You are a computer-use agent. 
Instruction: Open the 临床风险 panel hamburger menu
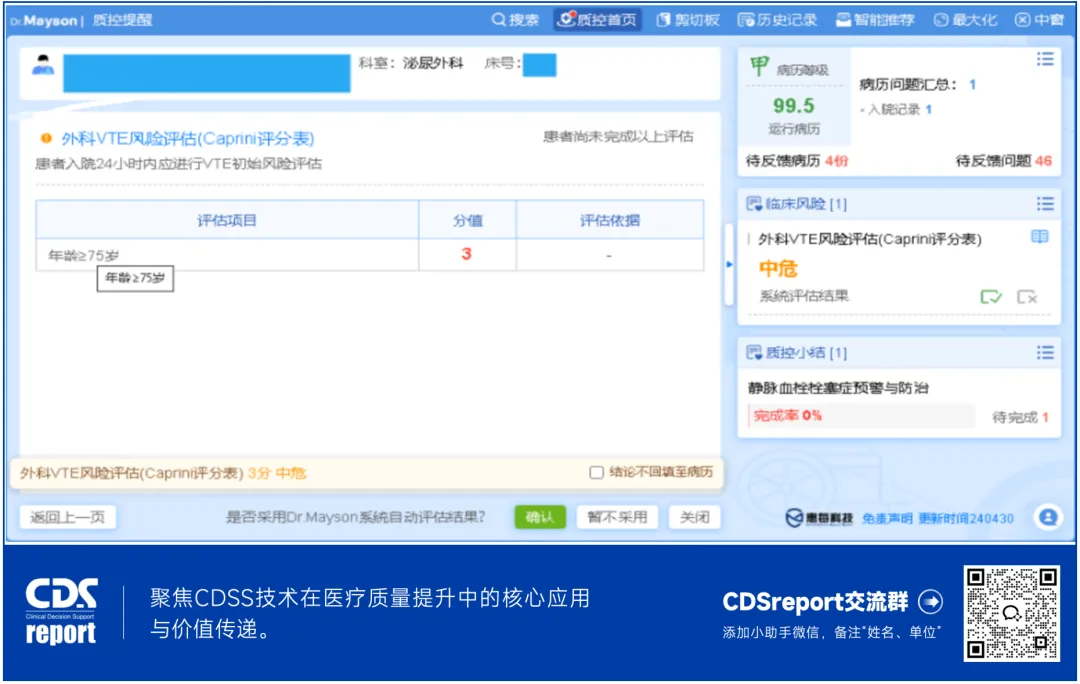(x=1046, y=204)
